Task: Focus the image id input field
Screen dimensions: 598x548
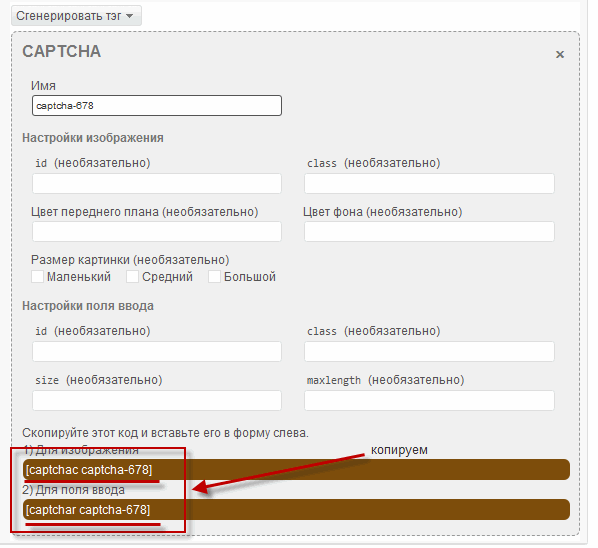Action: coord(157,183)
